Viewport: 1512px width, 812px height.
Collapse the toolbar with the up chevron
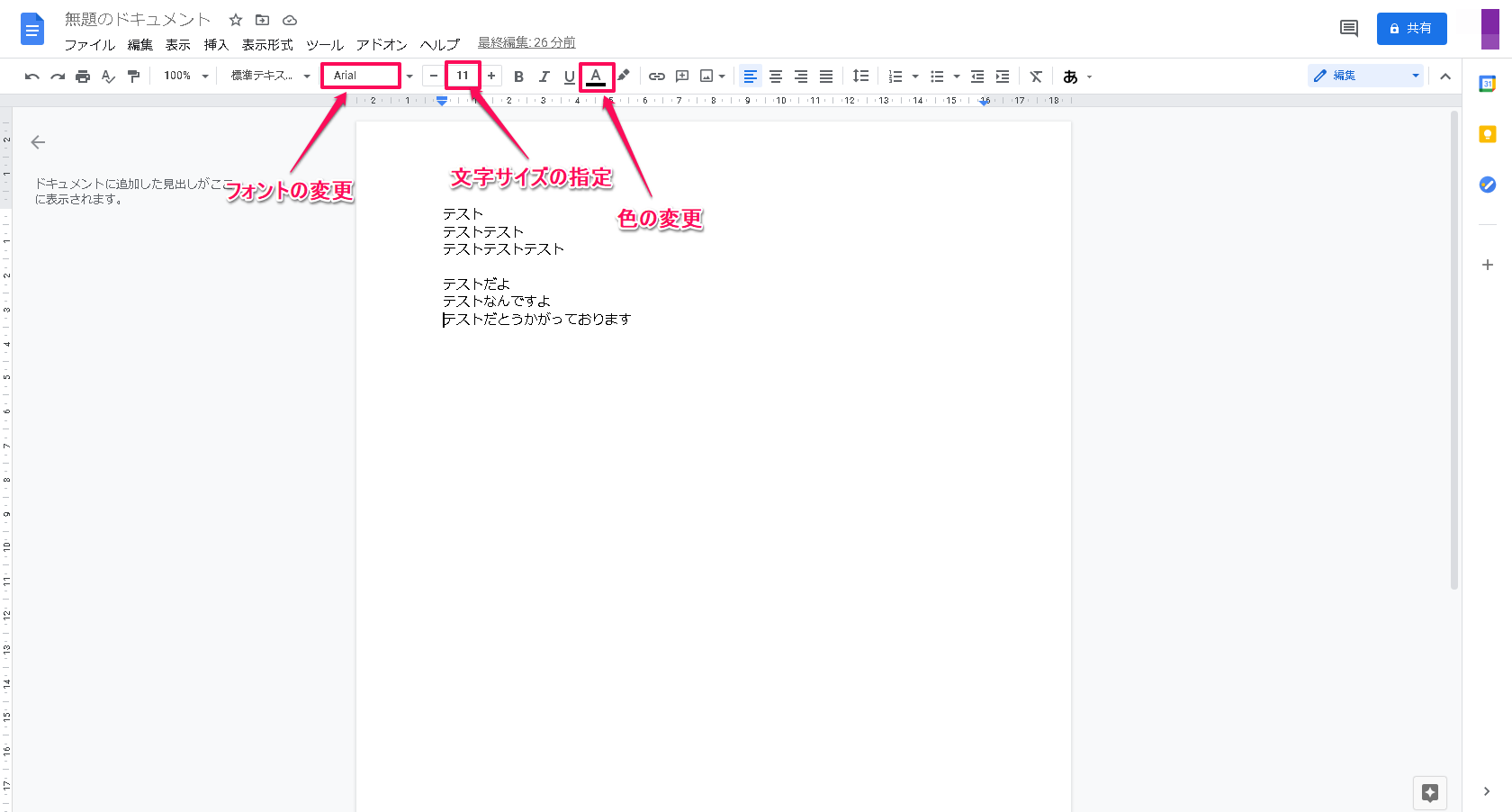click(x=1445, y=77)
